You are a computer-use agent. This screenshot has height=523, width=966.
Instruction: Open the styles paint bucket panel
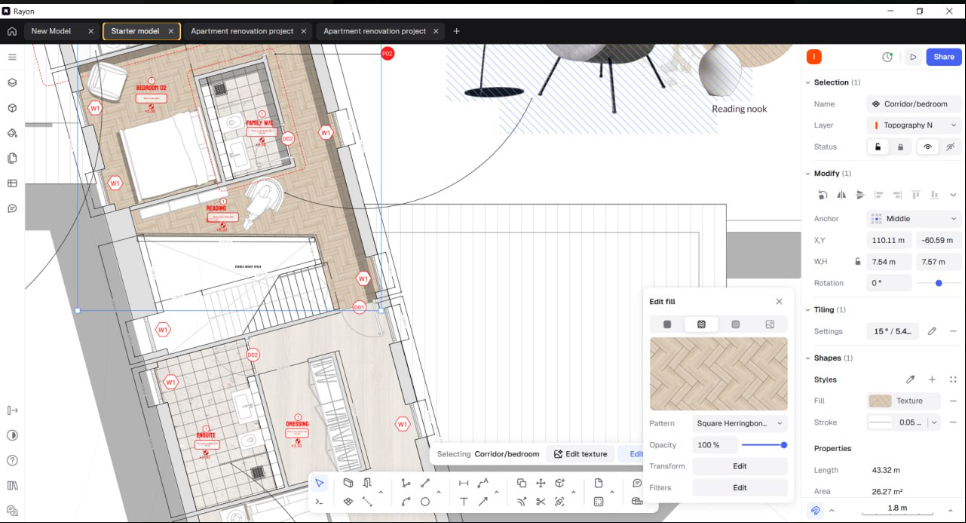[x=12, y=133]
